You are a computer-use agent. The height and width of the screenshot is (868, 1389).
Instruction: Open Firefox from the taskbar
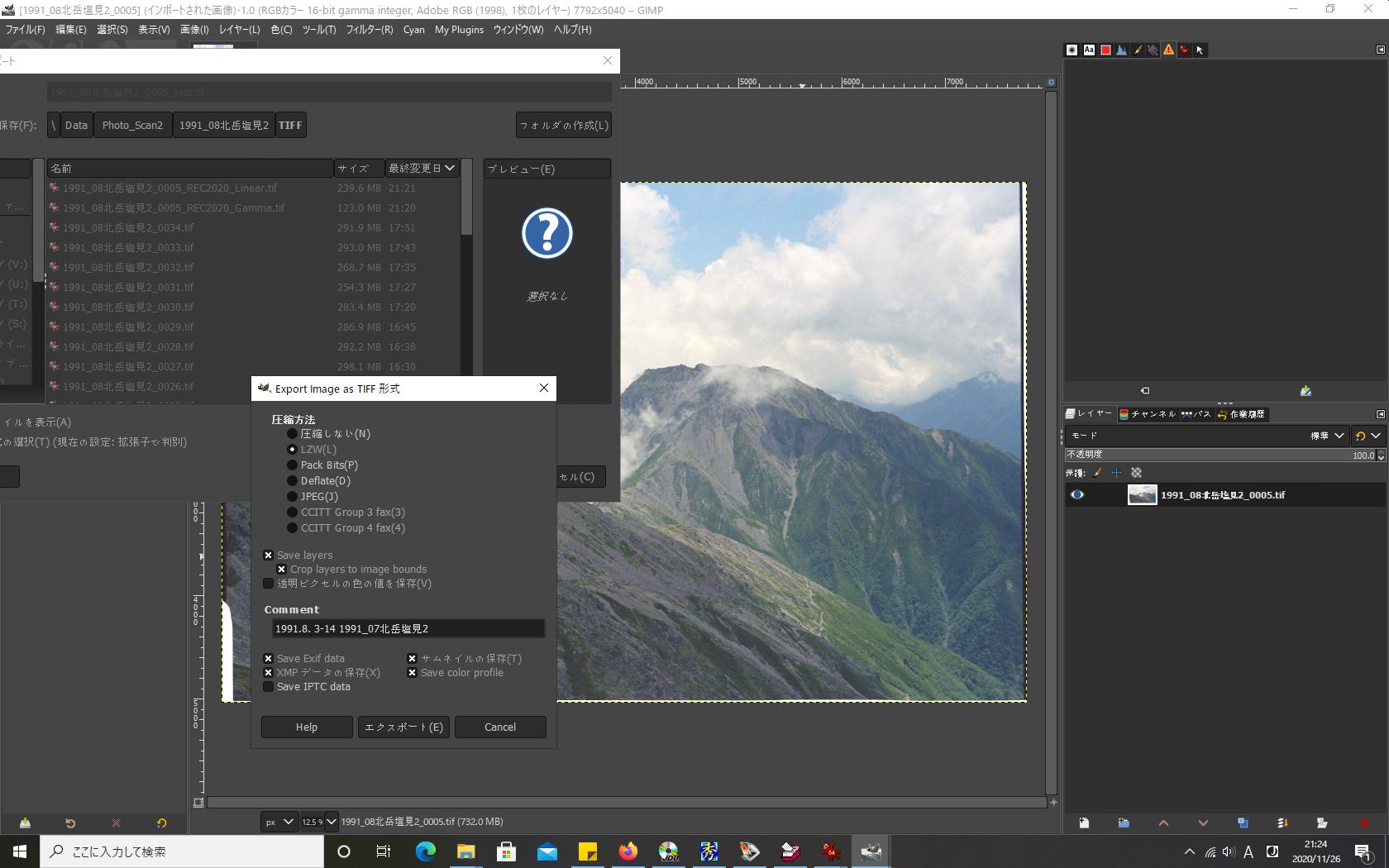tap(628, 851)
